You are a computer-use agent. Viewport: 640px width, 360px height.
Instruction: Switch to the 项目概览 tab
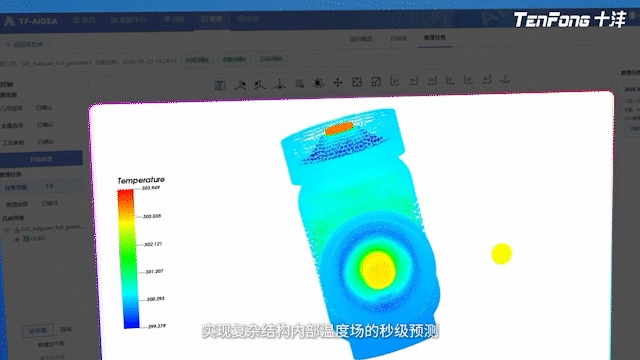click(x=361, y=39)
